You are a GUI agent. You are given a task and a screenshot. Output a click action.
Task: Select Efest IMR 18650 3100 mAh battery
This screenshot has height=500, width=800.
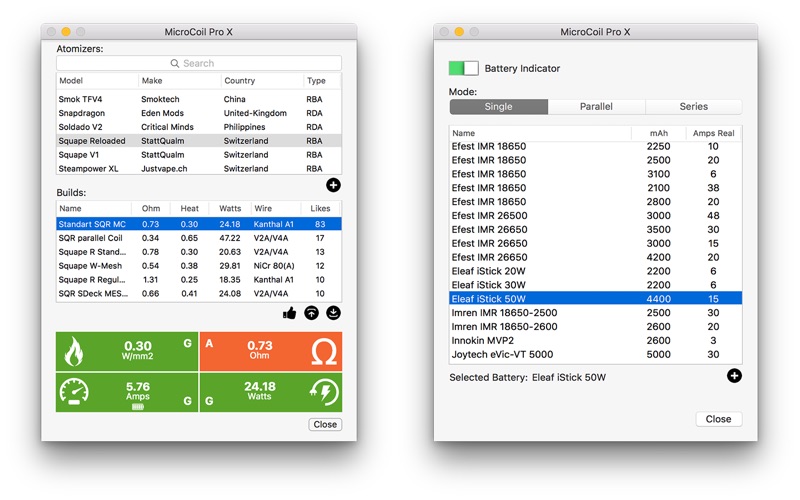595,174
